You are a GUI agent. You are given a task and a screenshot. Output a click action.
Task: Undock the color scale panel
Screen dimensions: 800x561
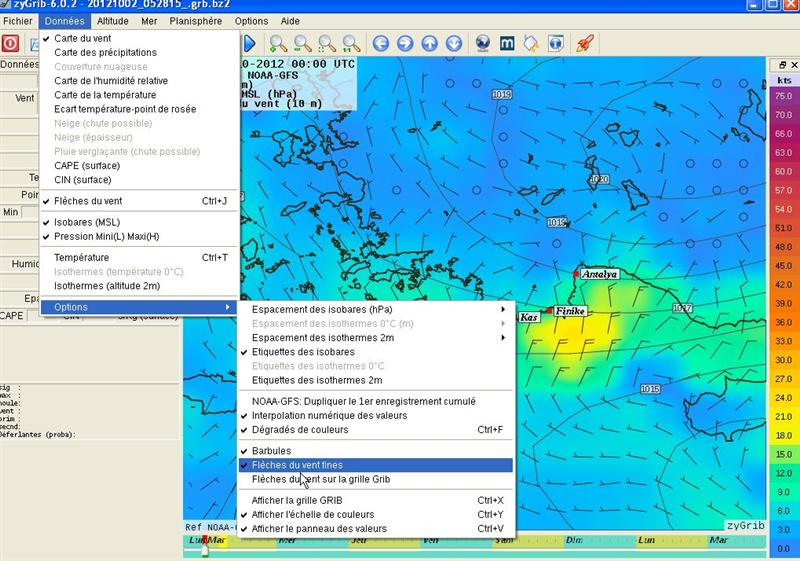point(783,65)
